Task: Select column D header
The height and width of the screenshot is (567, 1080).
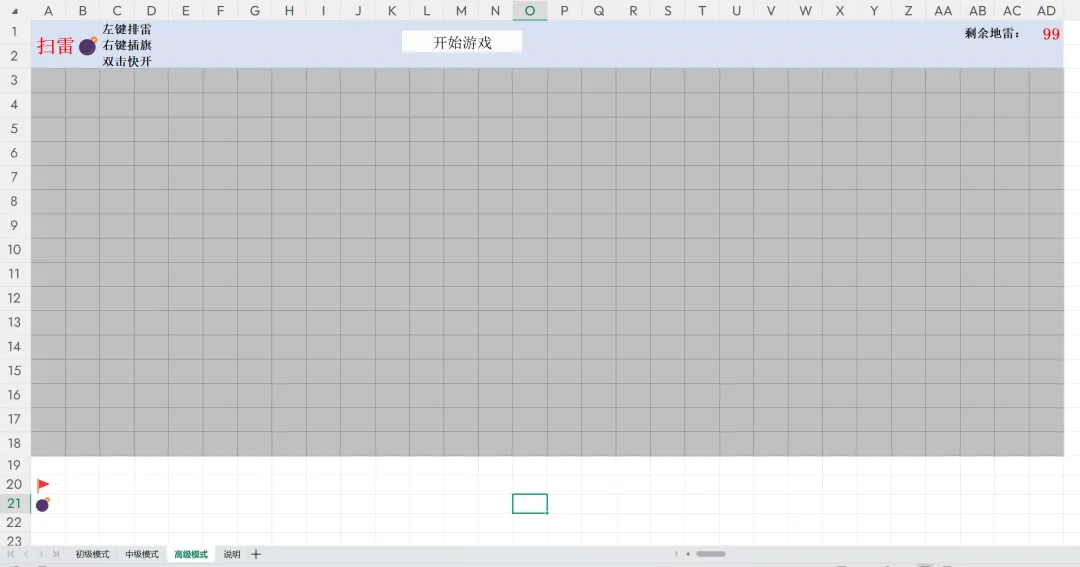Action: click(x=152, y=10)
